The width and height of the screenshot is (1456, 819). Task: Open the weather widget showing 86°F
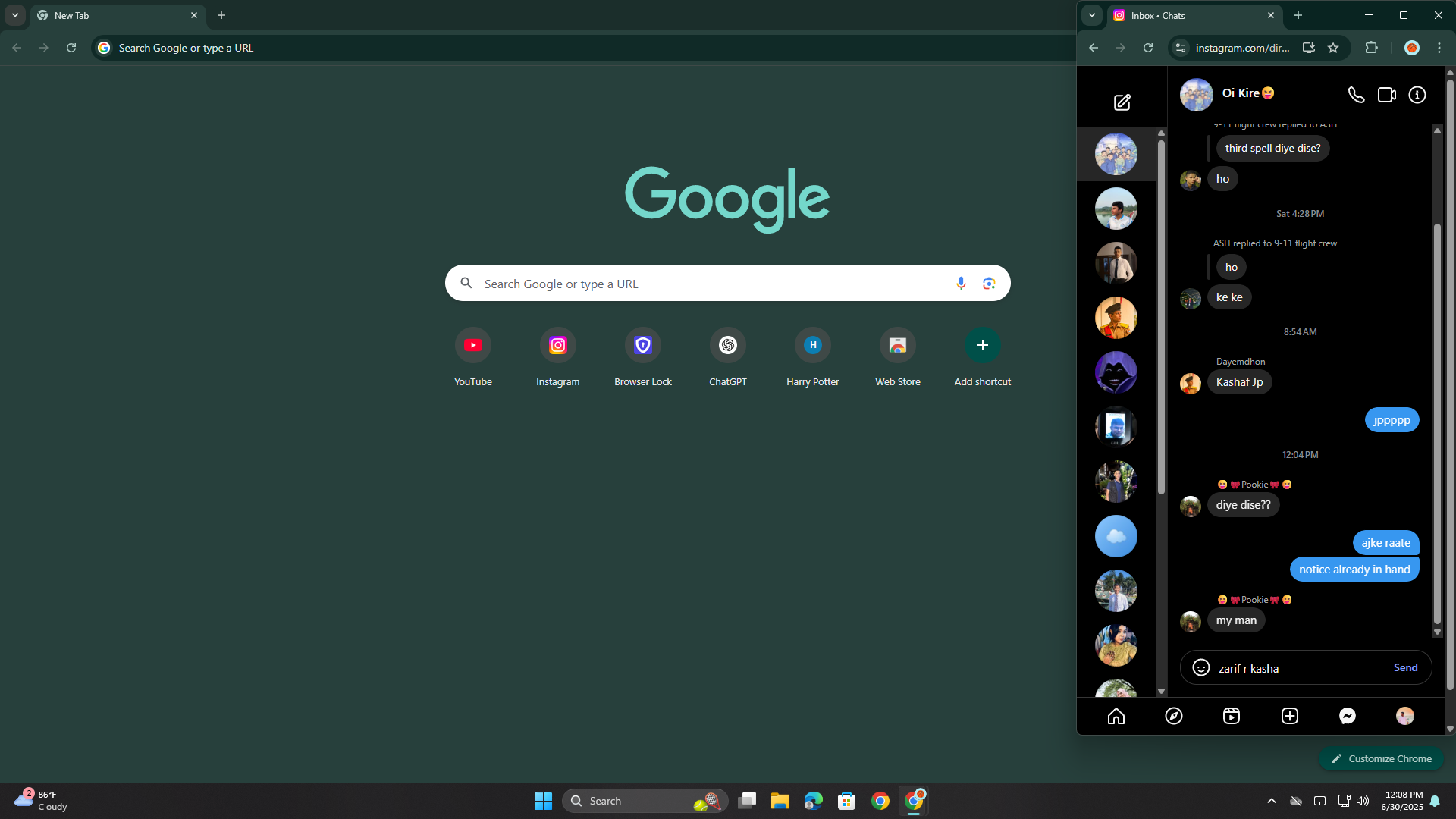(x=42, y=801)
